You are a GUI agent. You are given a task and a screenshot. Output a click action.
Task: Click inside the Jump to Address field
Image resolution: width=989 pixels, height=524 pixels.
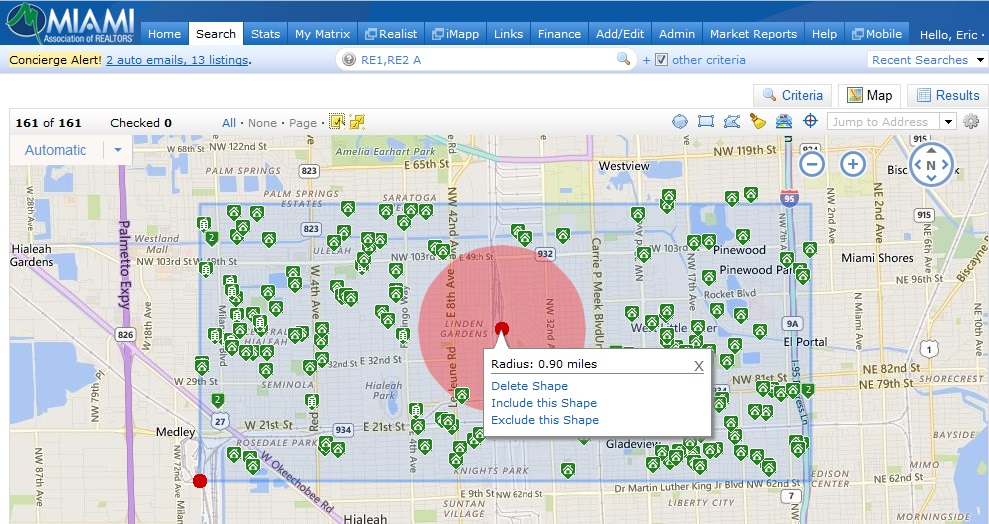pyautogui.click(x=883, y=122)
